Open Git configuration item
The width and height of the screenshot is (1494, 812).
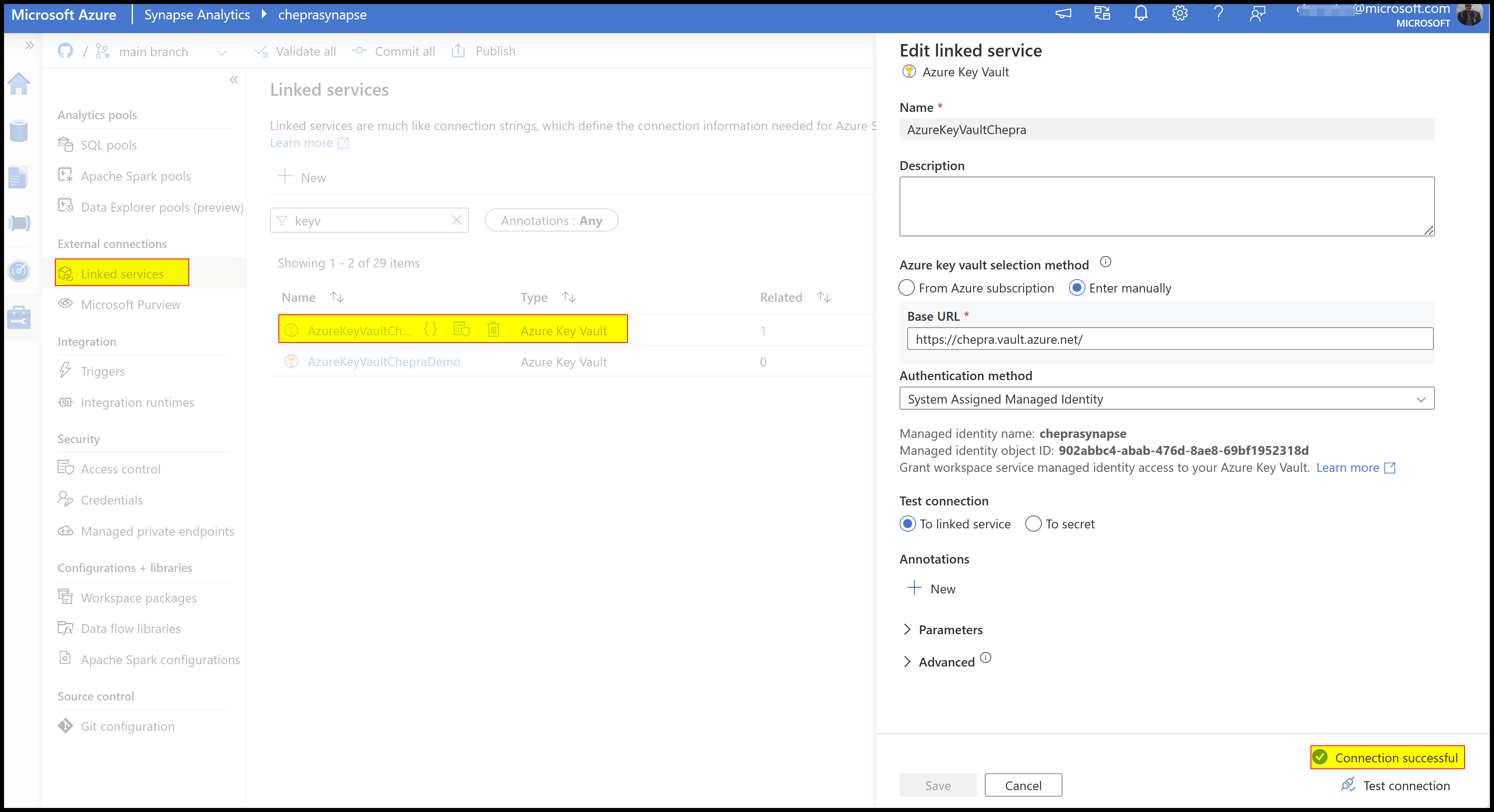click(116, 726)
